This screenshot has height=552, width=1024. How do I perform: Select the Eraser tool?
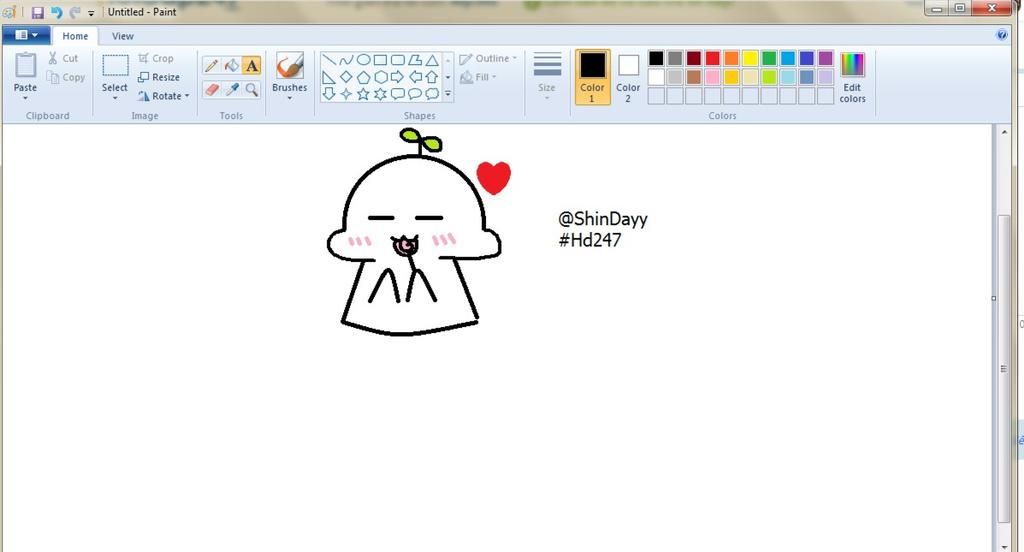coord(211,89)
